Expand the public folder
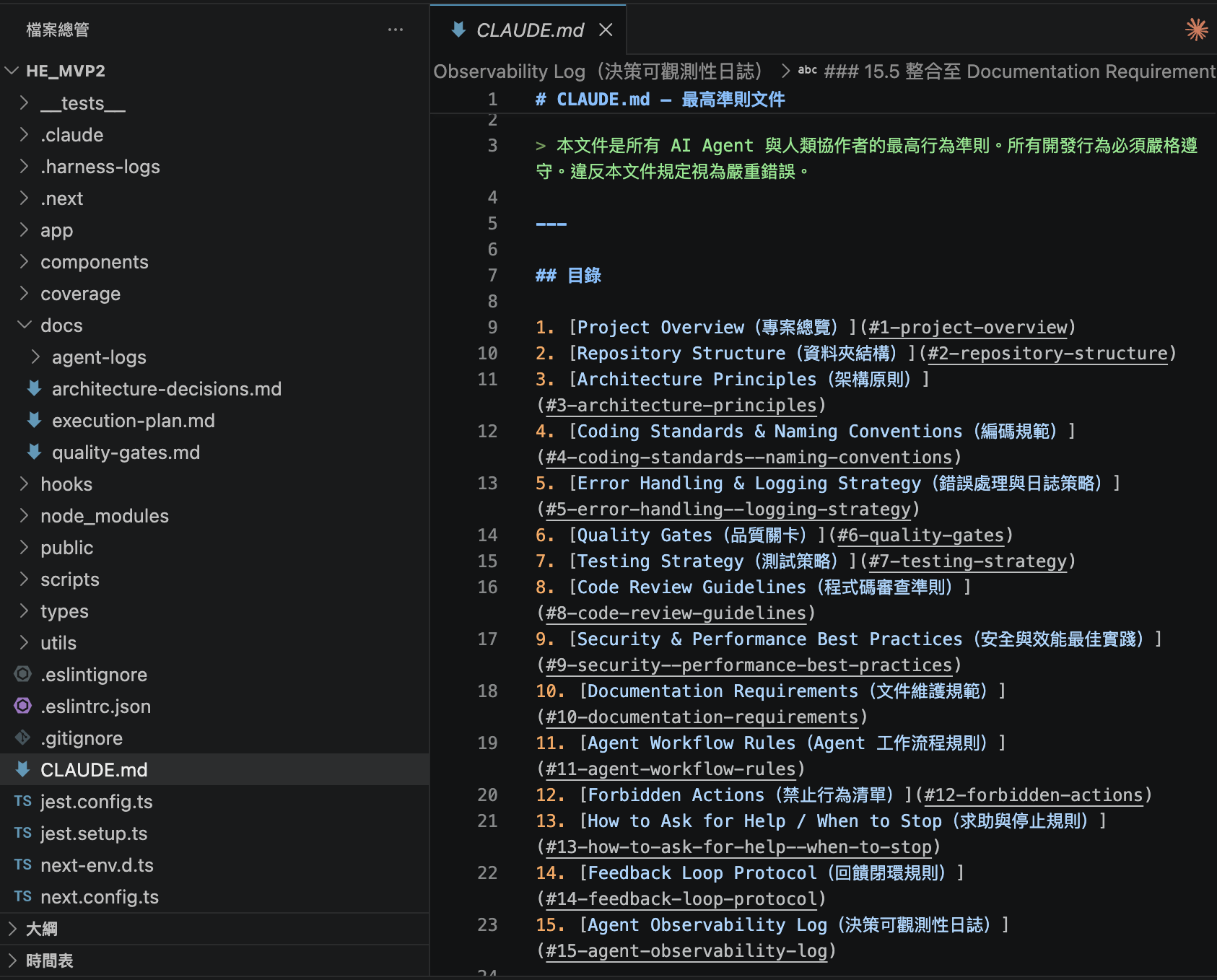1217x980 pixels. click(24, 547)
